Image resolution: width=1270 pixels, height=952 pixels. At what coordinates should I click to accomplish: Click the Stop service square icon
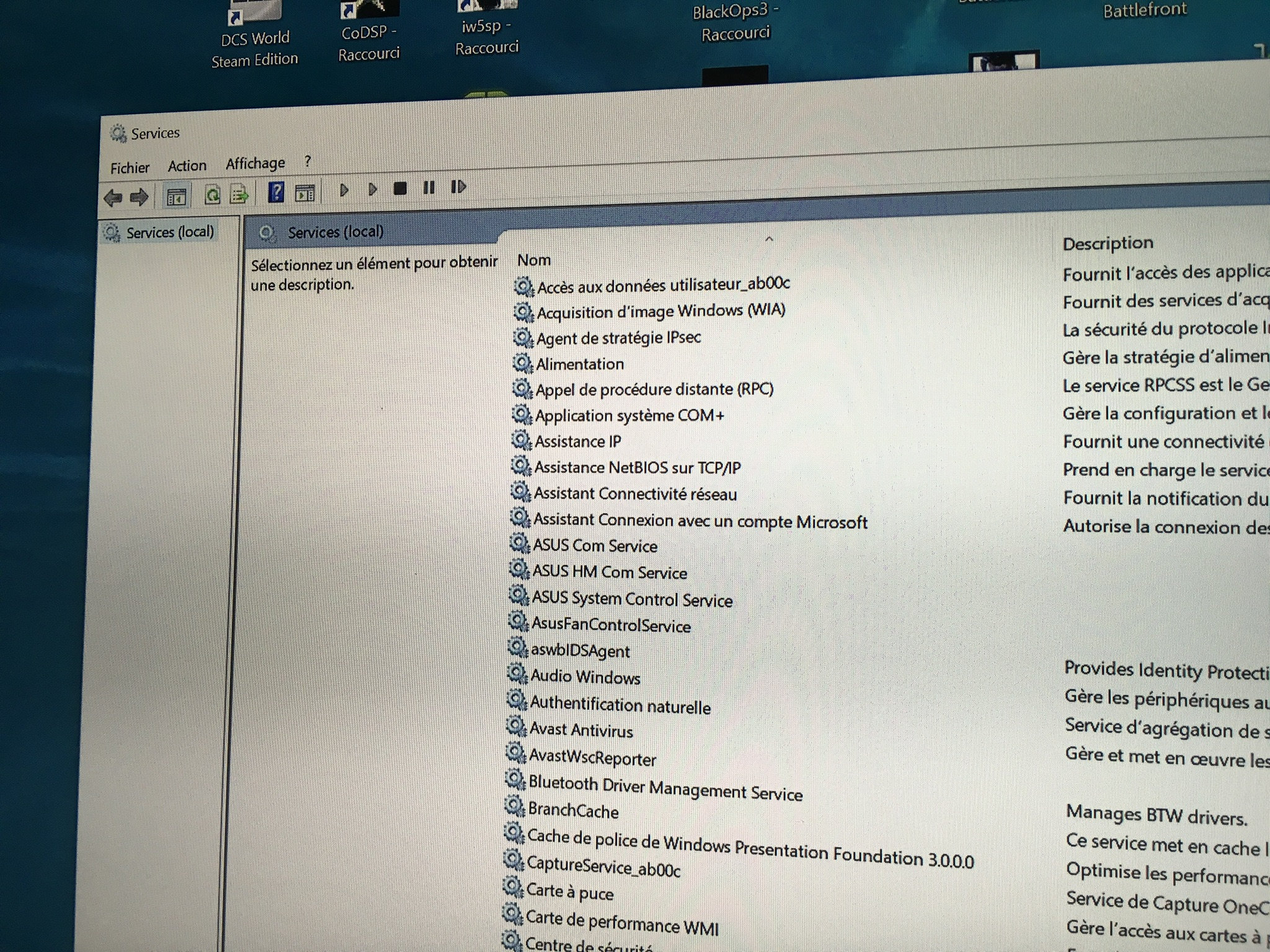tap(400, 188)
